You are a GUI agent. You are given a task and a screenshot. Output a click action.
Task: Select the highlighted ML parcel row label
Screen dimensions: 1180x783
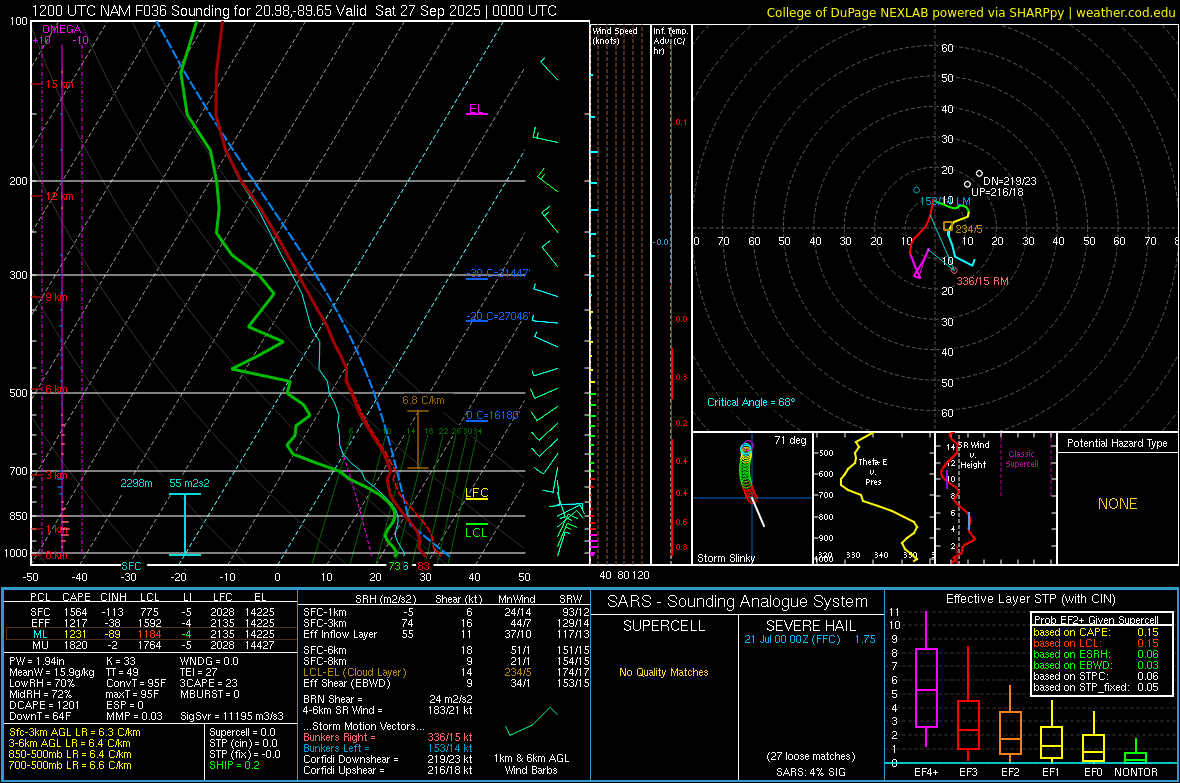click(40, 634)
